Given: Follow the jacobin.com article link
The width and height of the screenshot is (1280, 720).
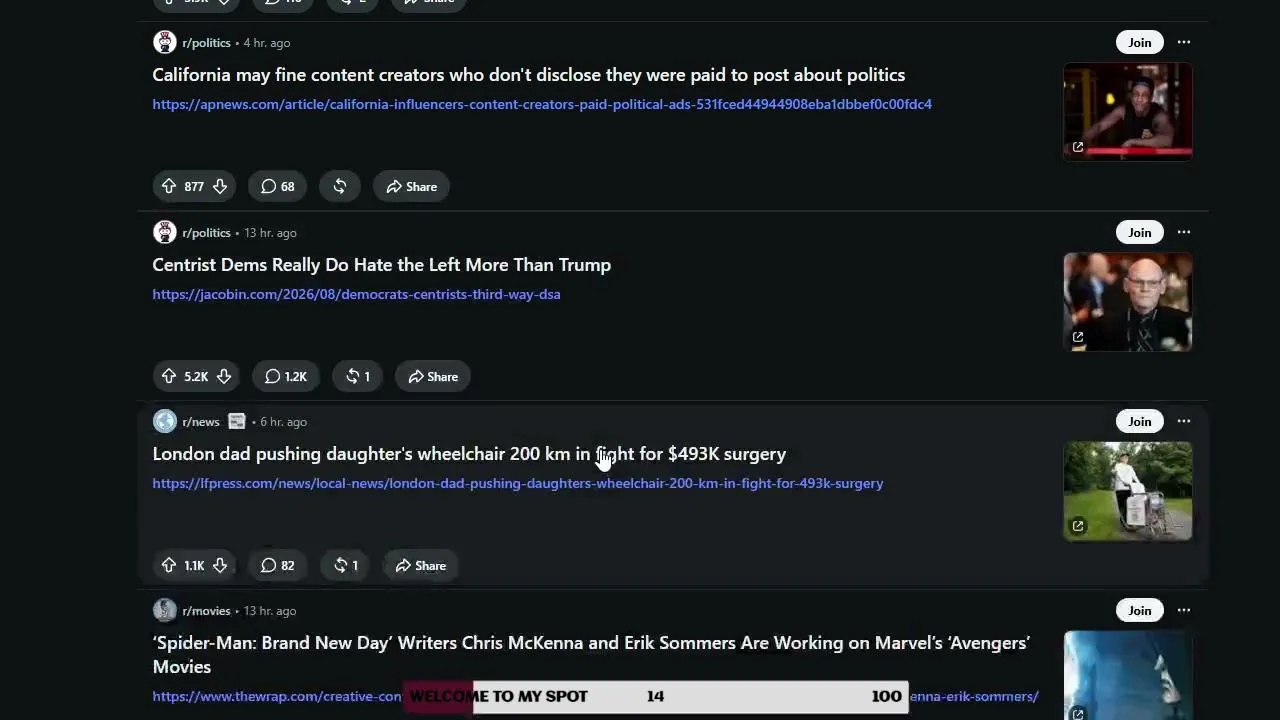Looking at the screenshot, I should tap(356, 294).
